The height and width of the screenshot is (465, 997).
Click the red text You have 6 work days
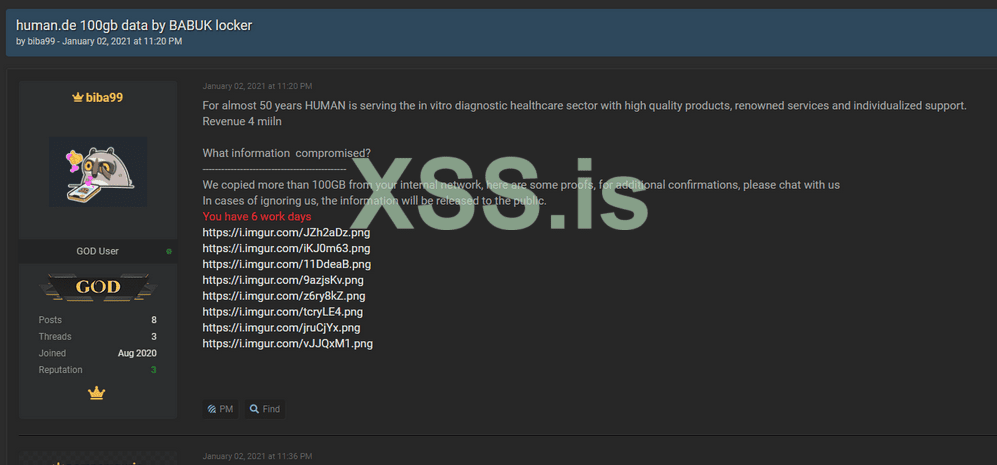(257, 216)
